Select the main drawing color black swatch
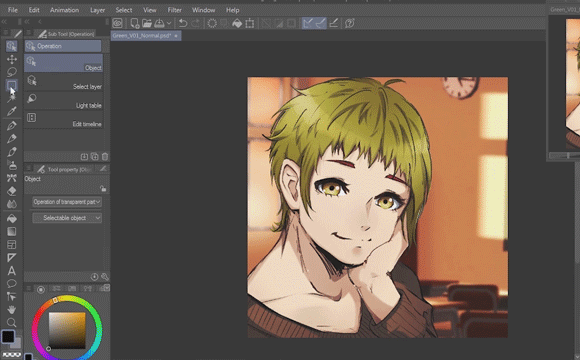Screen dimensions: 580x360 coord(8,336)
